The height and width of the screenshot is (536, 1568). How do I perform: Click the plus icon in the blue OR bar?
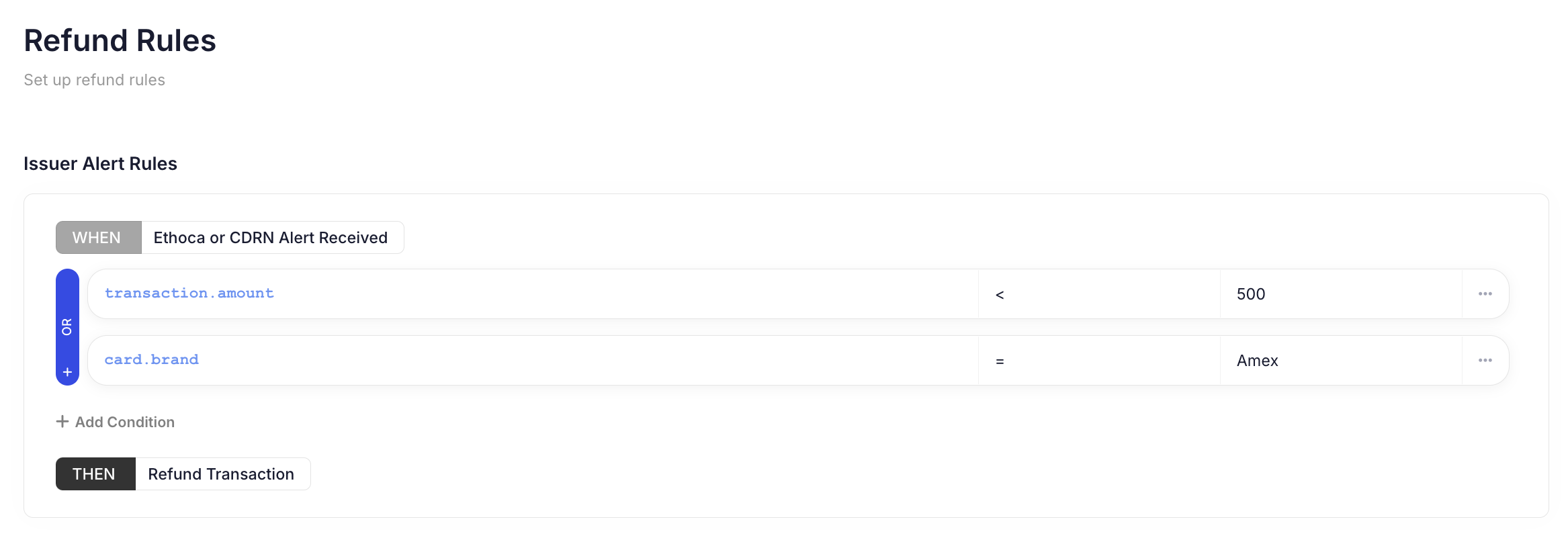tap(67, 372)
